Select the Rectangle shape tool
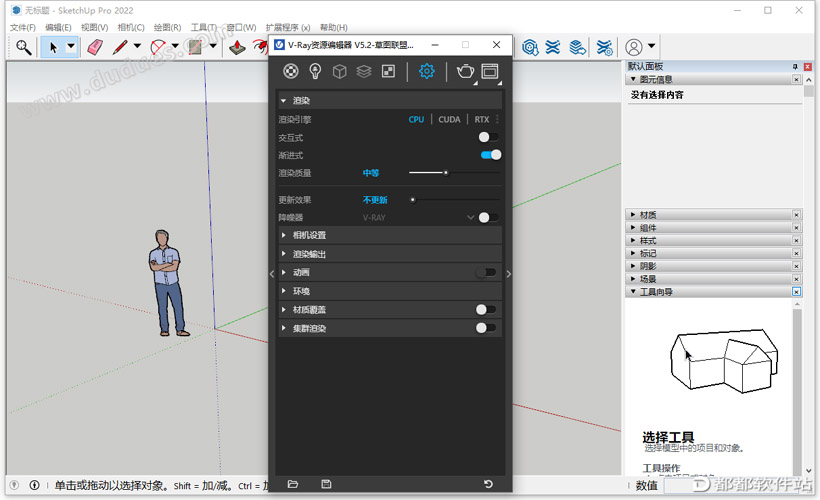Image resolution: width=820 pixels, height=500 pixels. coord(195,47)
